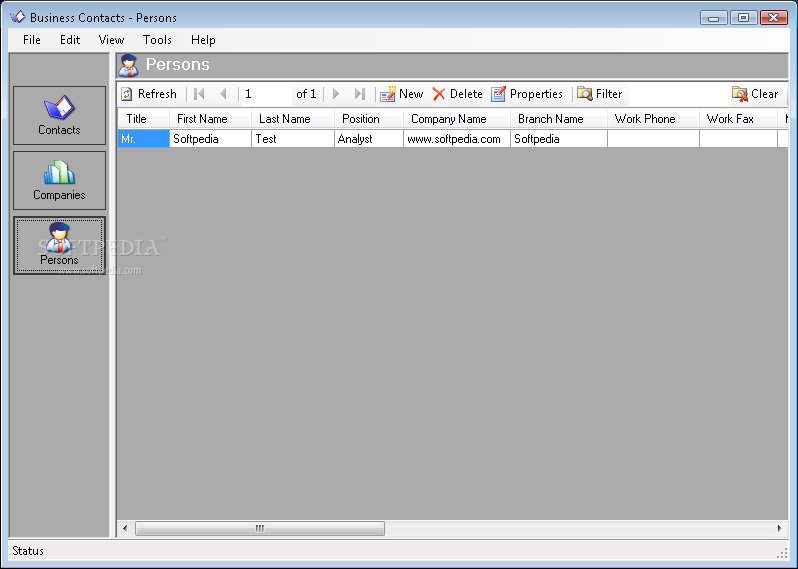Create a New person record
798x569 pixels.
[402, 94]
